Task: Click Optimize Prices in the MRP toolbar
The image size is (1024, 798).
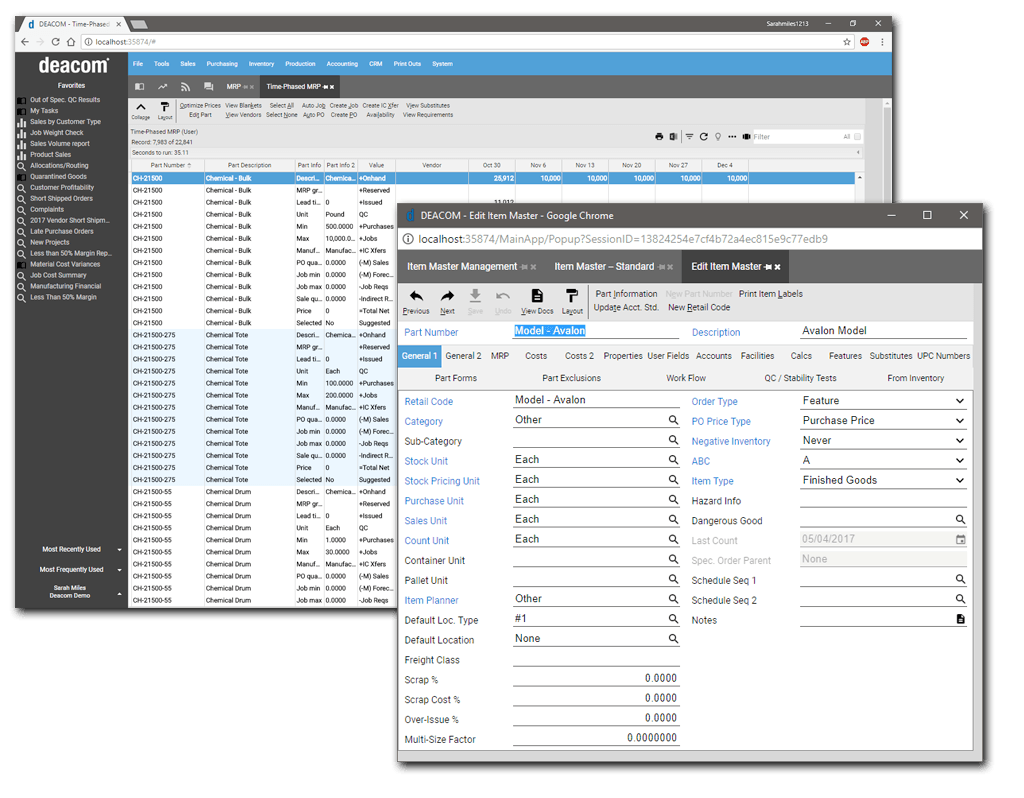Action: pyautogui.click(x=200, y=105)
